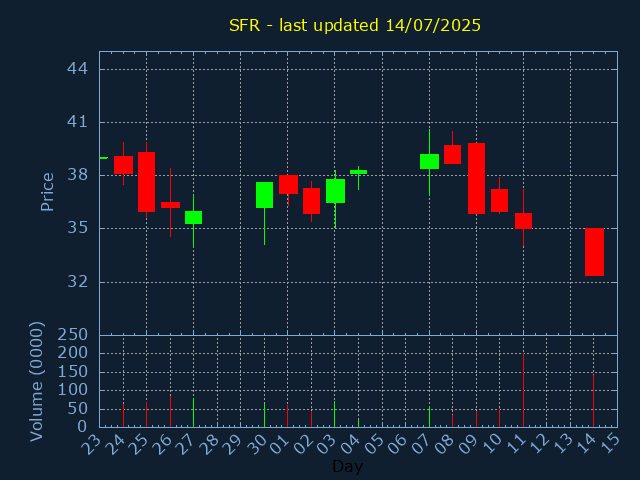Click the red volume bar on day 24

tap(123, 416)
